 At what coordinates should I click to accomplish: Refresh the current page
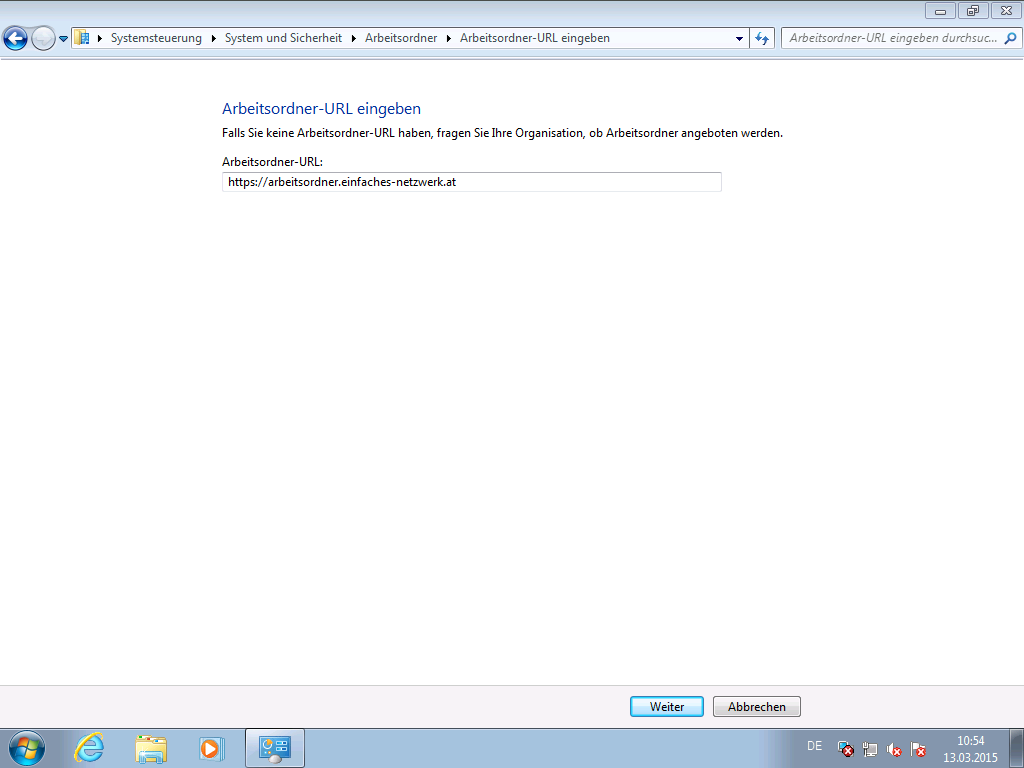pos(762,39)
